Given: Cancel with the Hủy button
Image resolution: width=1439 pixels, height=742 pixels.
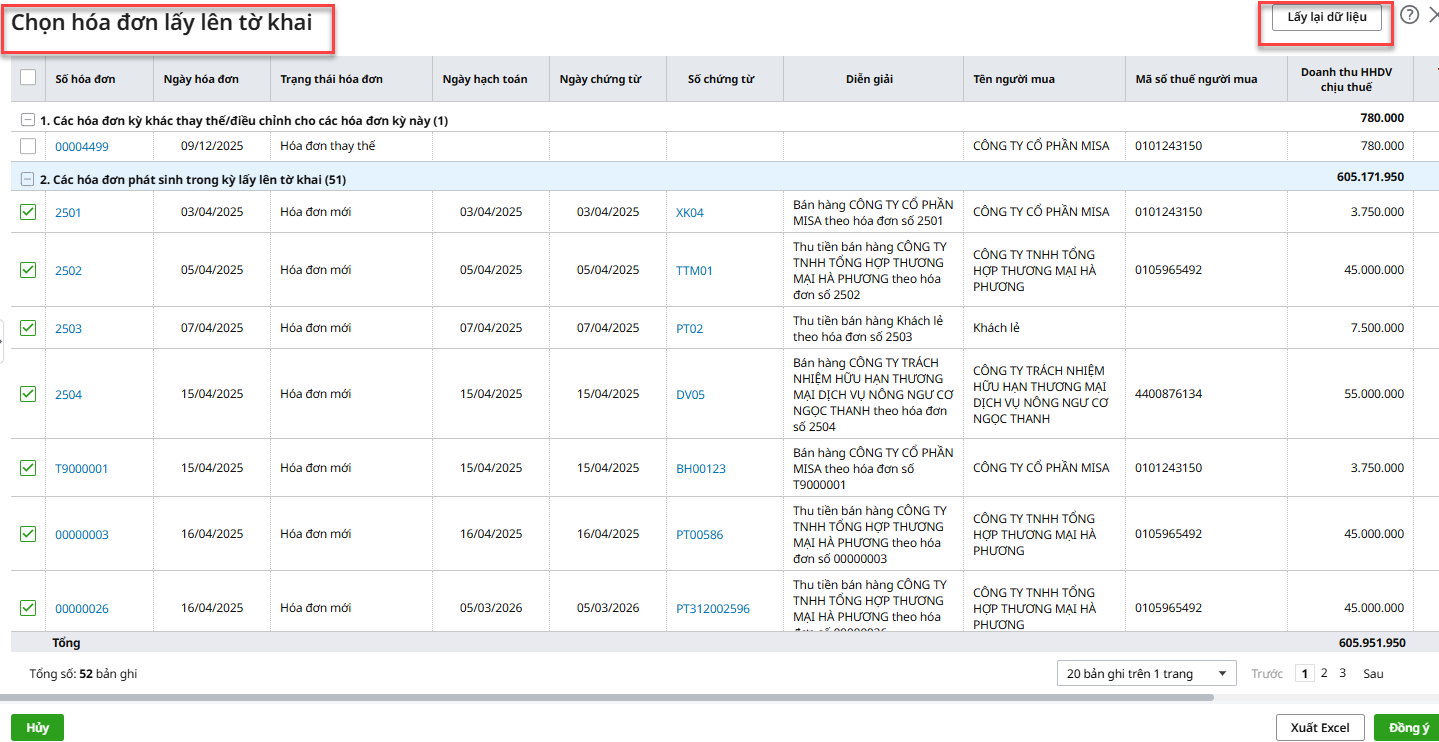Looking at the screenshot, I should 37,727.
